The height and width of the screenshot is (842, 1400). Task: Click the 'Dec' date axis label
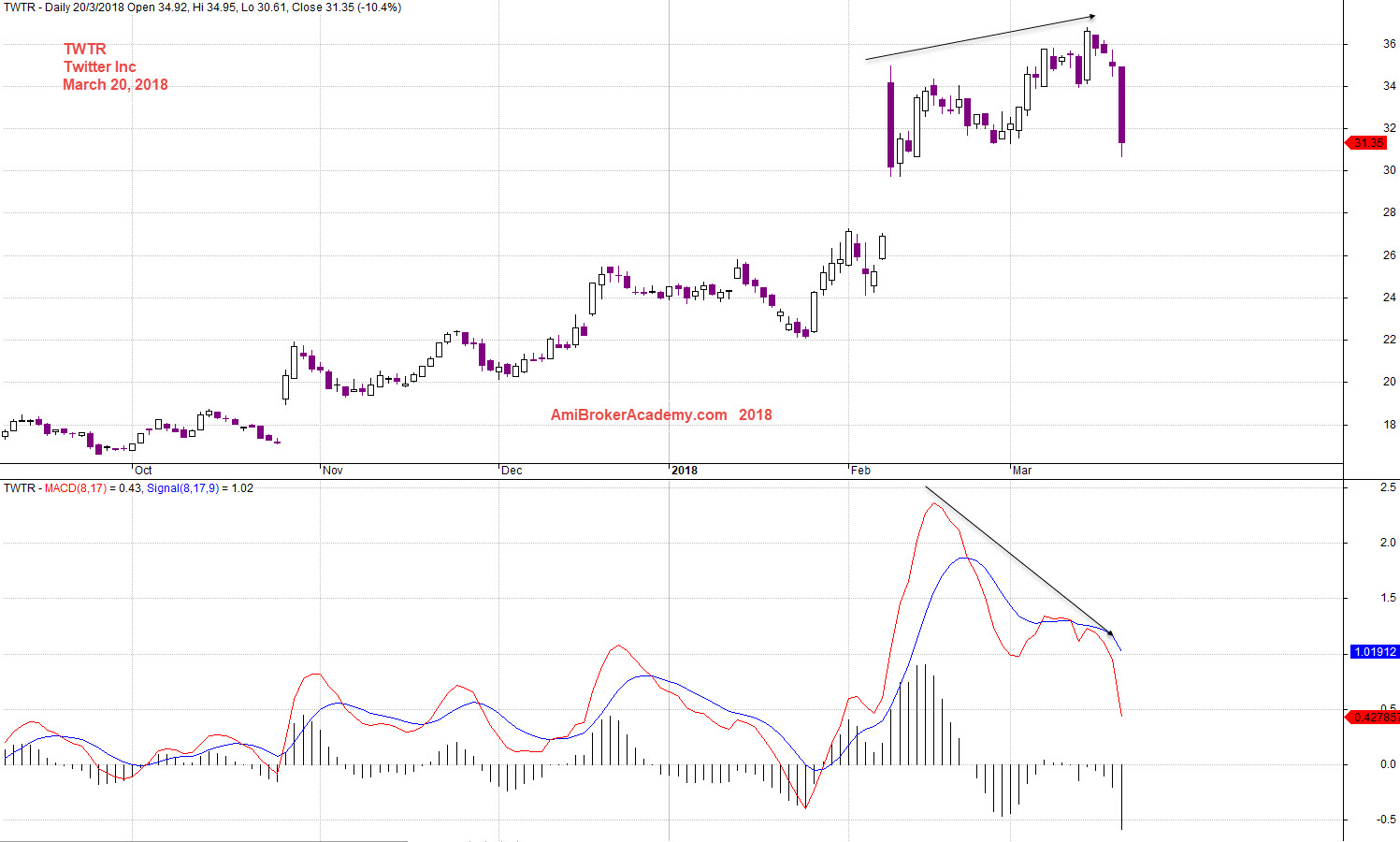click(x=512, y=471)
